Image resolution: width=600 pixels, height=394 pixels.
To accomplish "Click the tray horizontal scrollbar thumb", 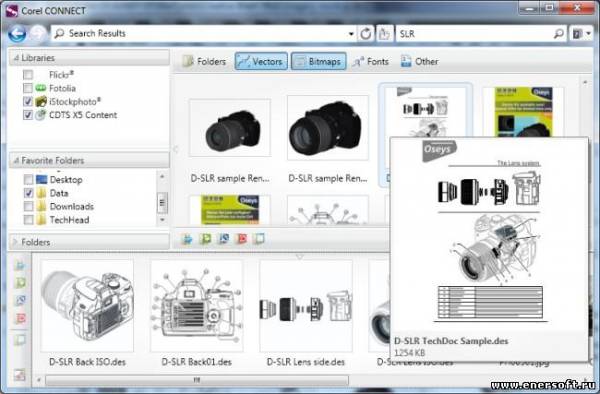I will click(197, 380).
